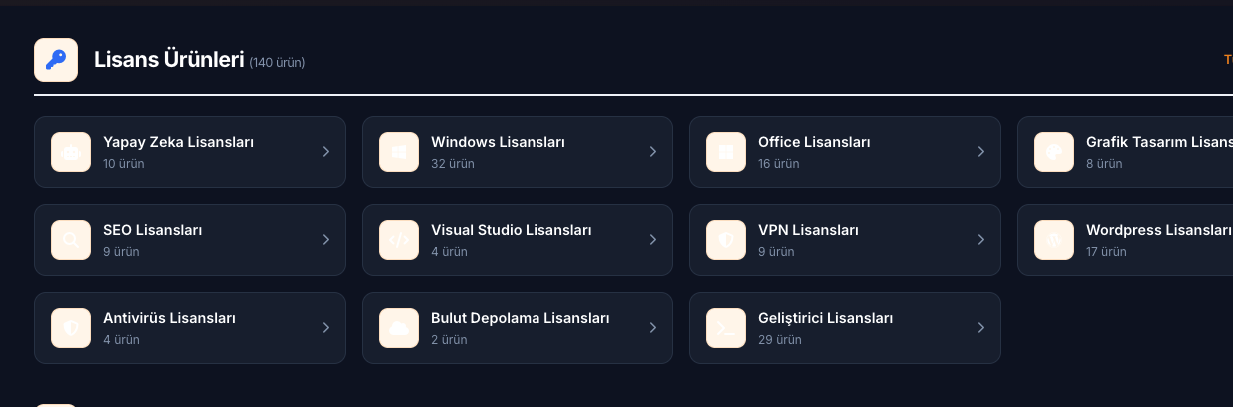Click the Antivirüs Lisansları shield icon
This screenshot has width=1233, height=407.
coord(71,328)
